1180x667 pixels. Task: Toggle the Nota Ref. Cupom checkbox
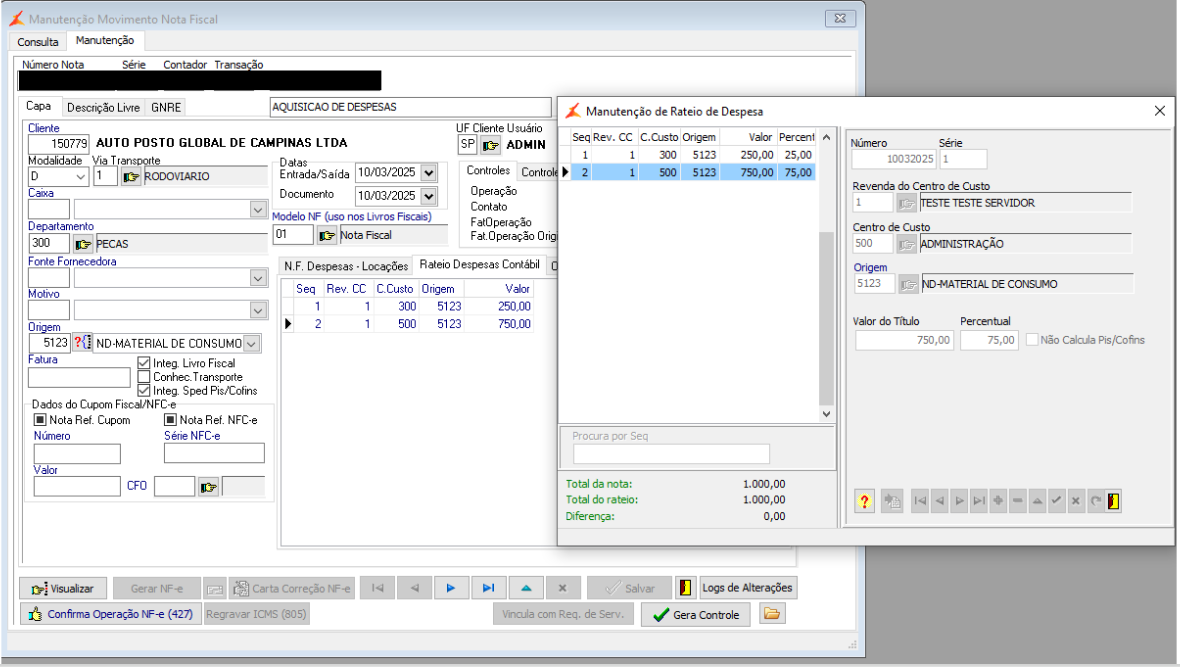click(40, 419)
